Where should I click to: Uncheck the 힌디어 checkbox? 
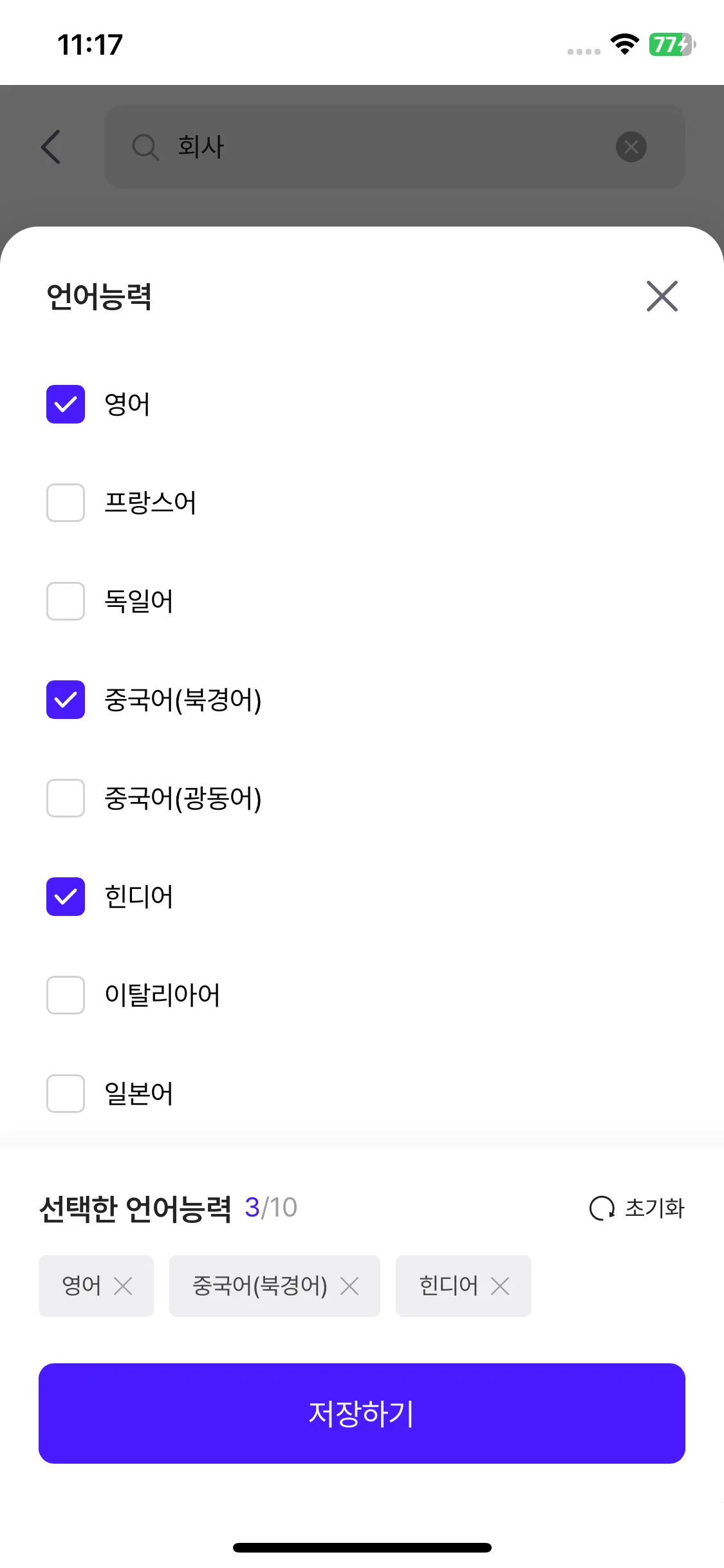tap(66, 897)
